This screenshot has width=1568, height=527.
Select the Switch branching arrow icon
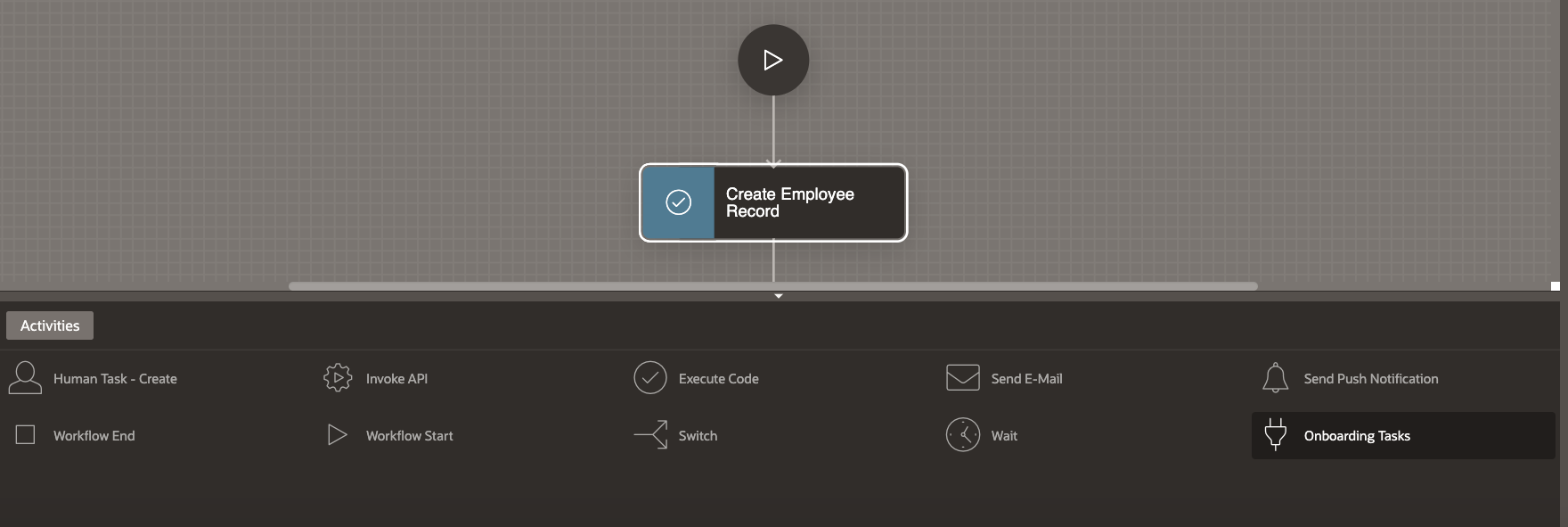tap(650, 435)
